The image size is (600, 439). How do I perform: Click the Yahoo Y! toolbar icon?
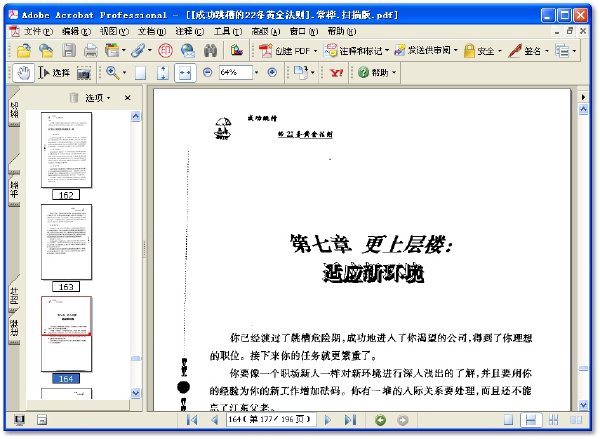[336, 72]
